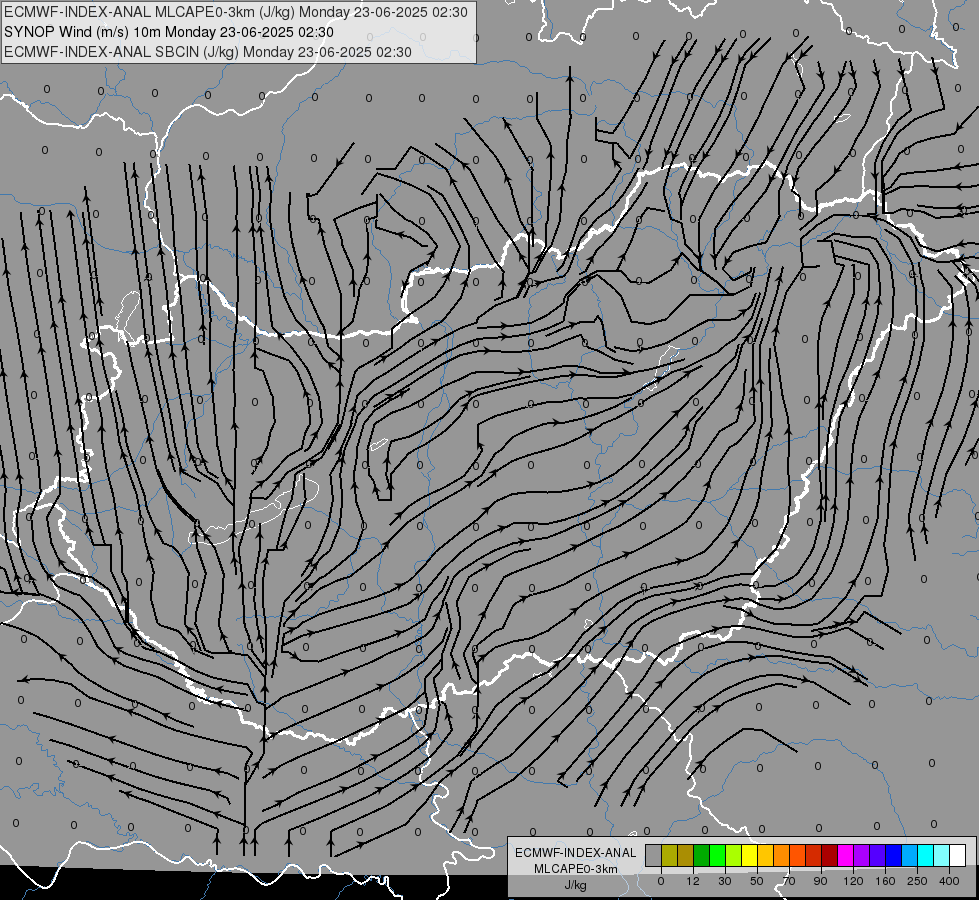The image size is (979, 900).
Task: Click the 'ECMWF-INDEX-ANAL MLCAPE0-3km' title line
Action: pyautogui.click(x=236, y=12)
